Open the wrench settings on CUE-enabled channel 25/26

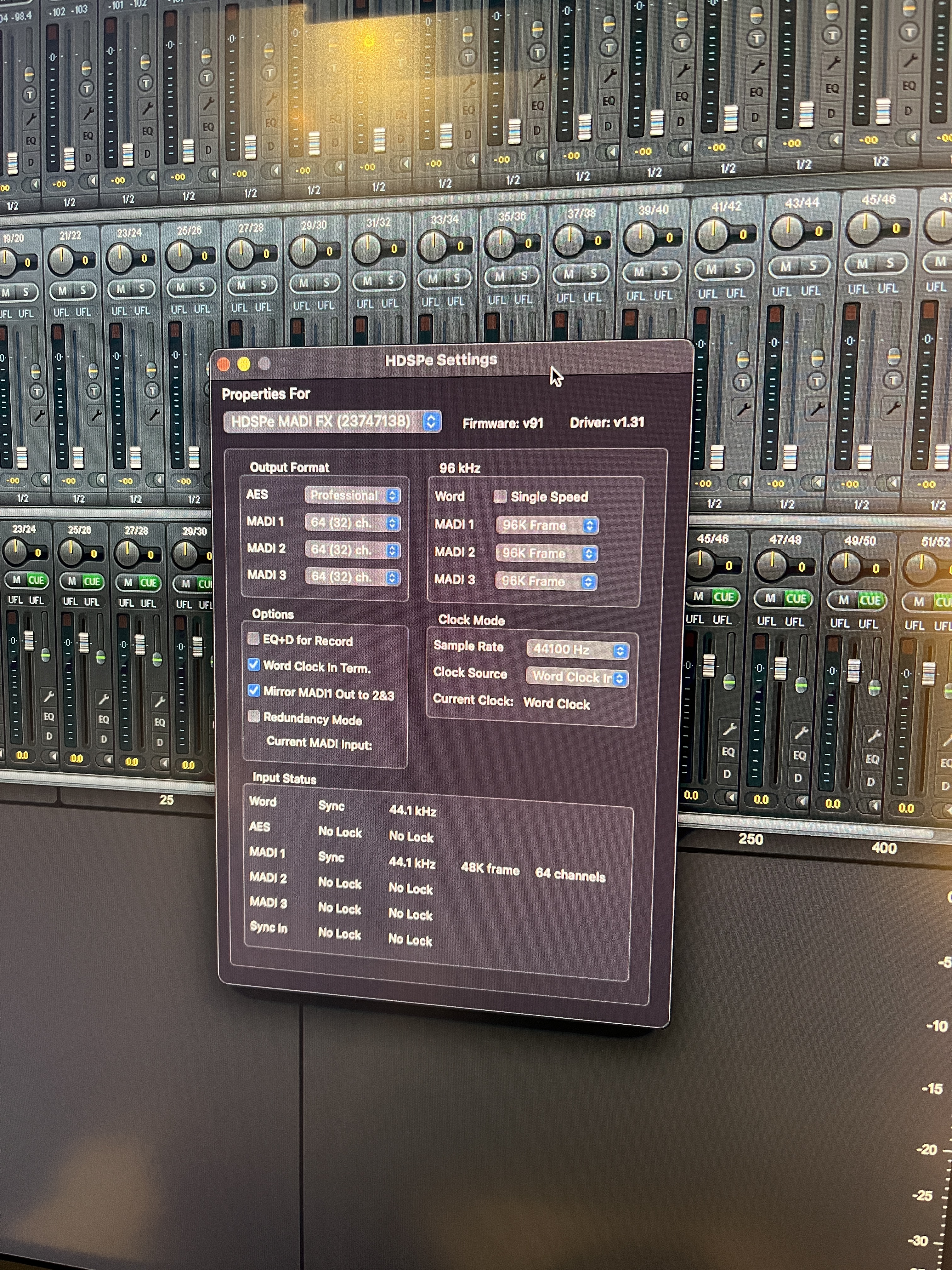click(x=103, y=699)
